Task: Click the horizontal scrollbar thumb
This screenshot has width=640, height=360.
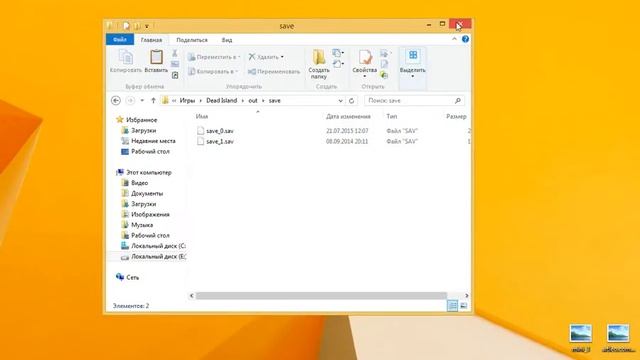Action: coord(321,296)
